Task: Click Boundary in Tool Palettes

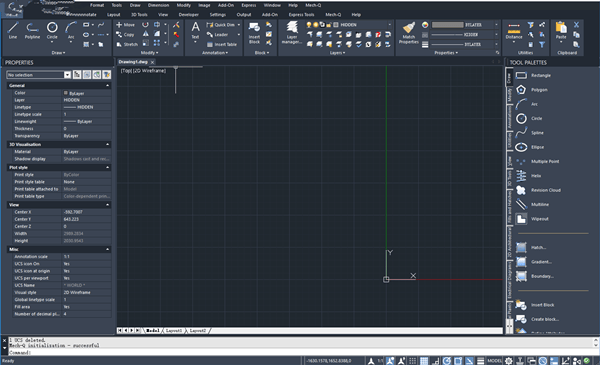Action: (x=535, y=276)
